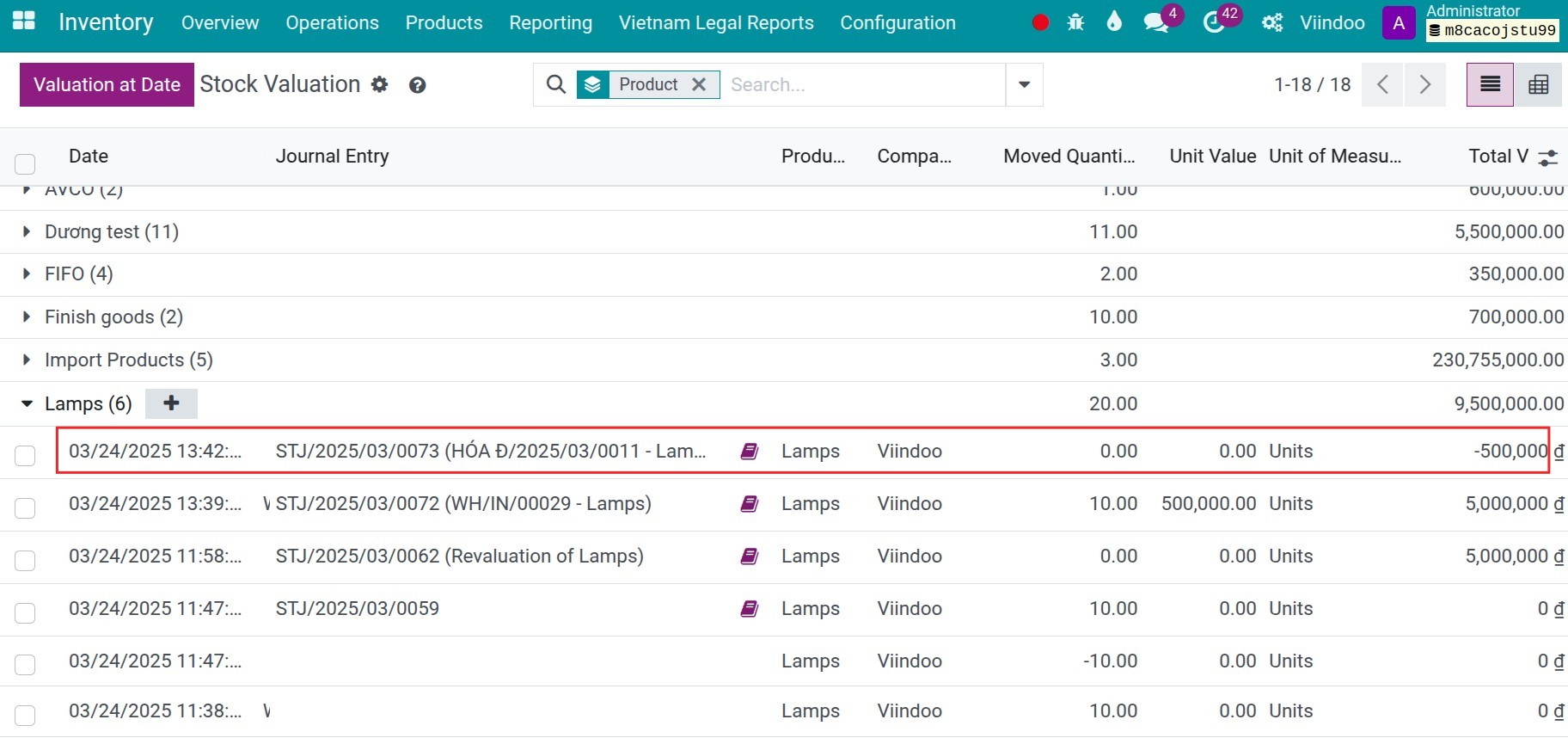Open journal entry book icon for STJ/2025/03/0059

(x=750, y=608)
